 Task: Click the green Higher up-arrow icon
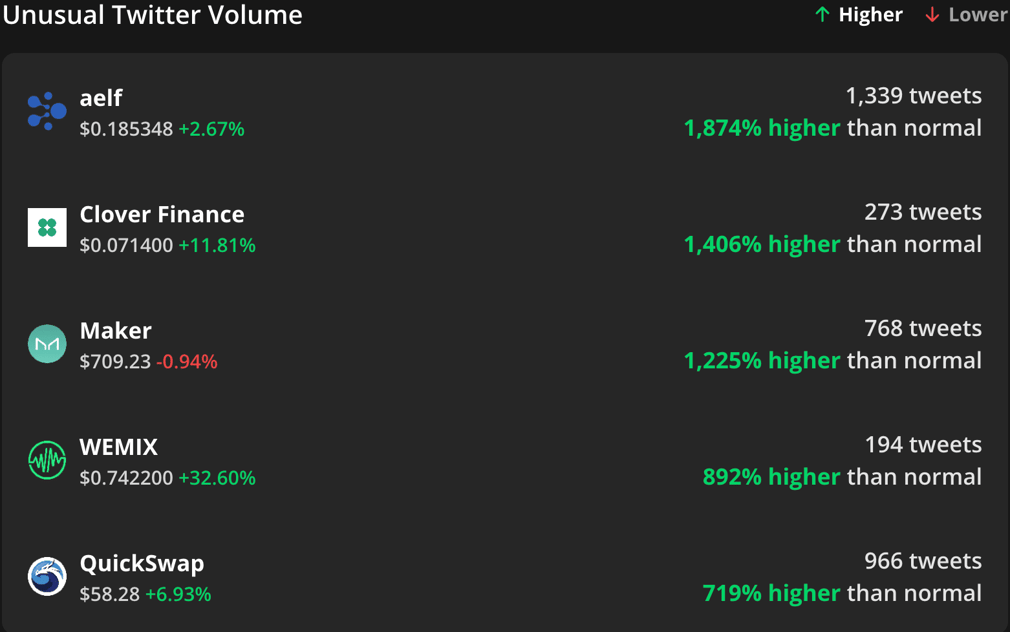pos(822,15)
